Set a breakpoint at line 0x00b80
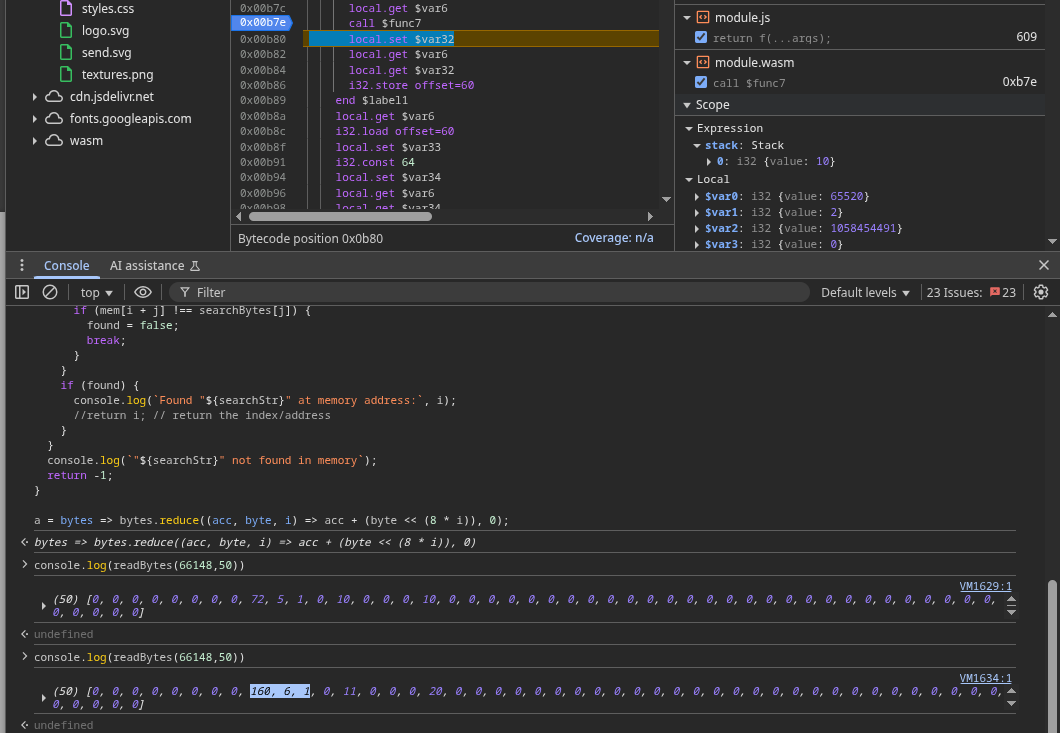Screen dimensions: 1060x733 262,39
